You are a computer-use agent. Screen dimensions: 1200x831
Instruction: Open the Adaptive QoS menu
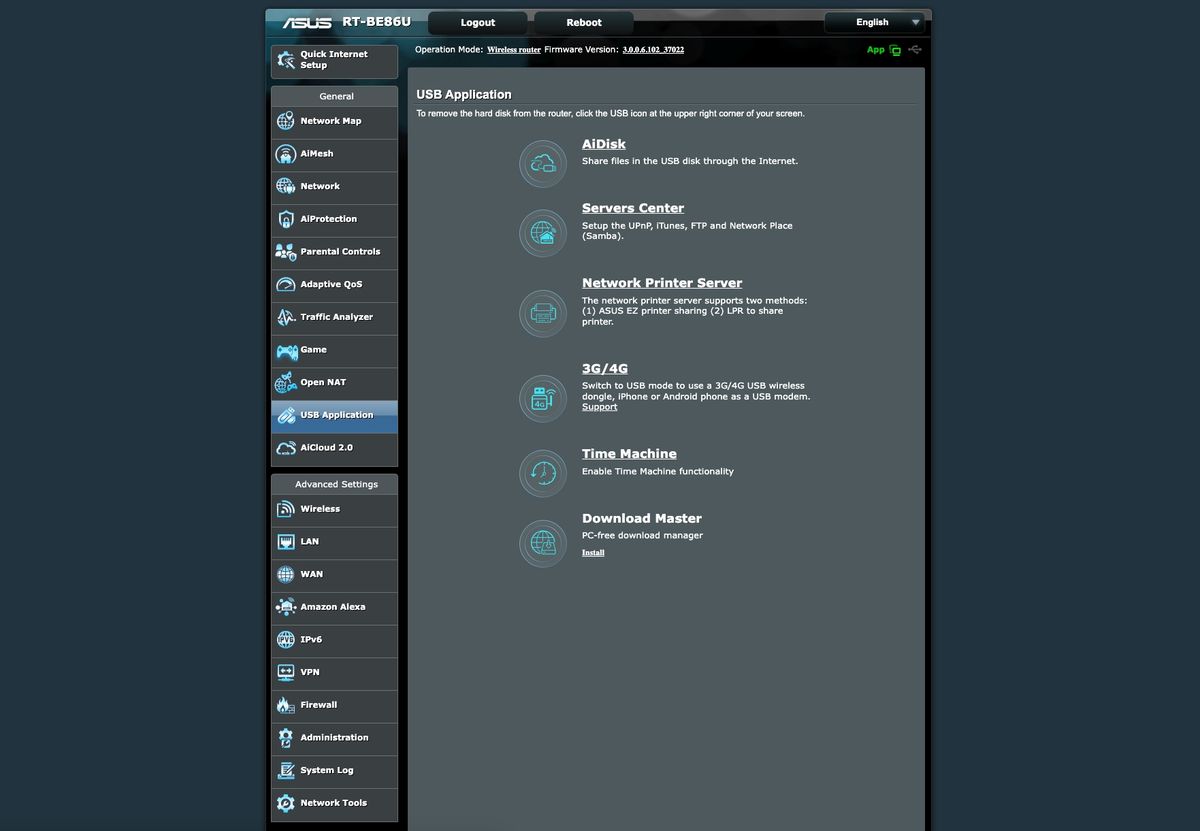click(x=334, y=285)
